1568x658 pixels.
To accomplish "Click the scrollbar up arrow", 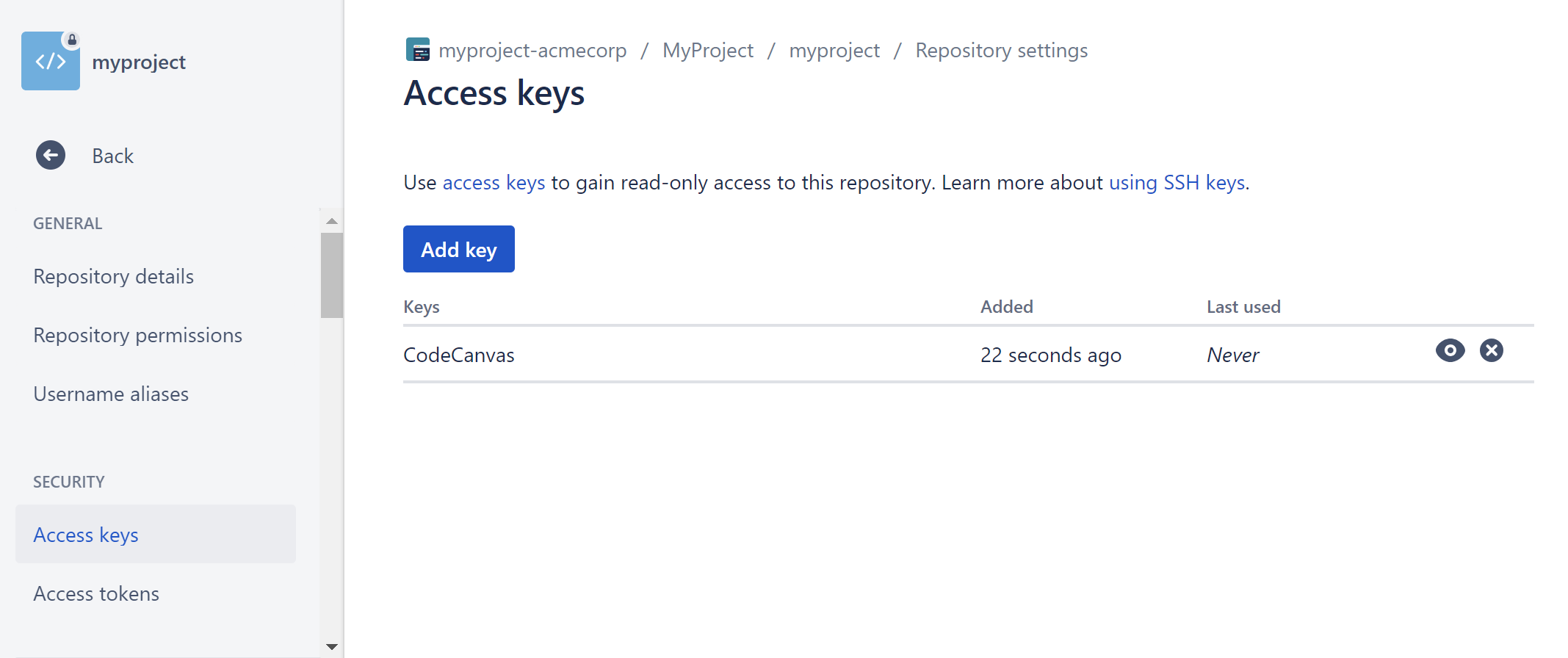I will coord(331,220).
